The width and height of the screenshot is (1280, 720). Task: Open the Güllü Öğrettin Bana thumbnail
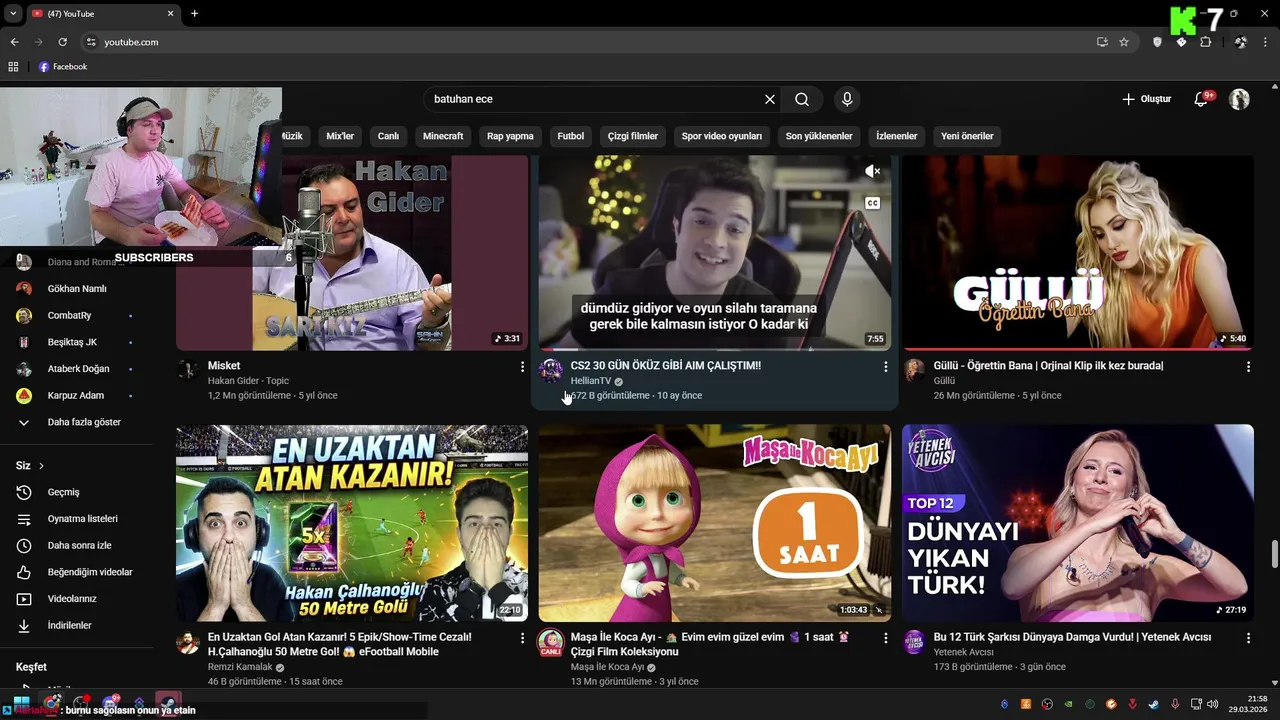click(1078, 252)
